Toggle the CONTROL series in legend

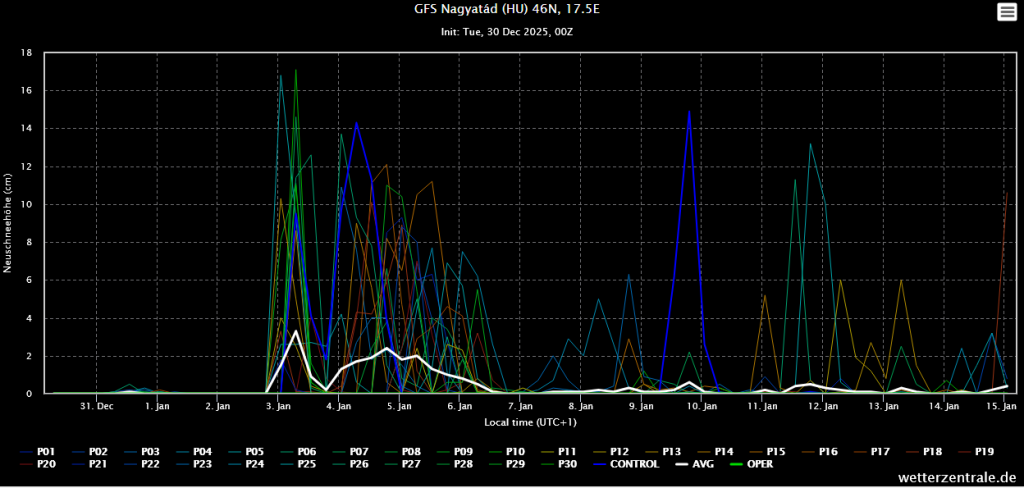pos(632,464)
